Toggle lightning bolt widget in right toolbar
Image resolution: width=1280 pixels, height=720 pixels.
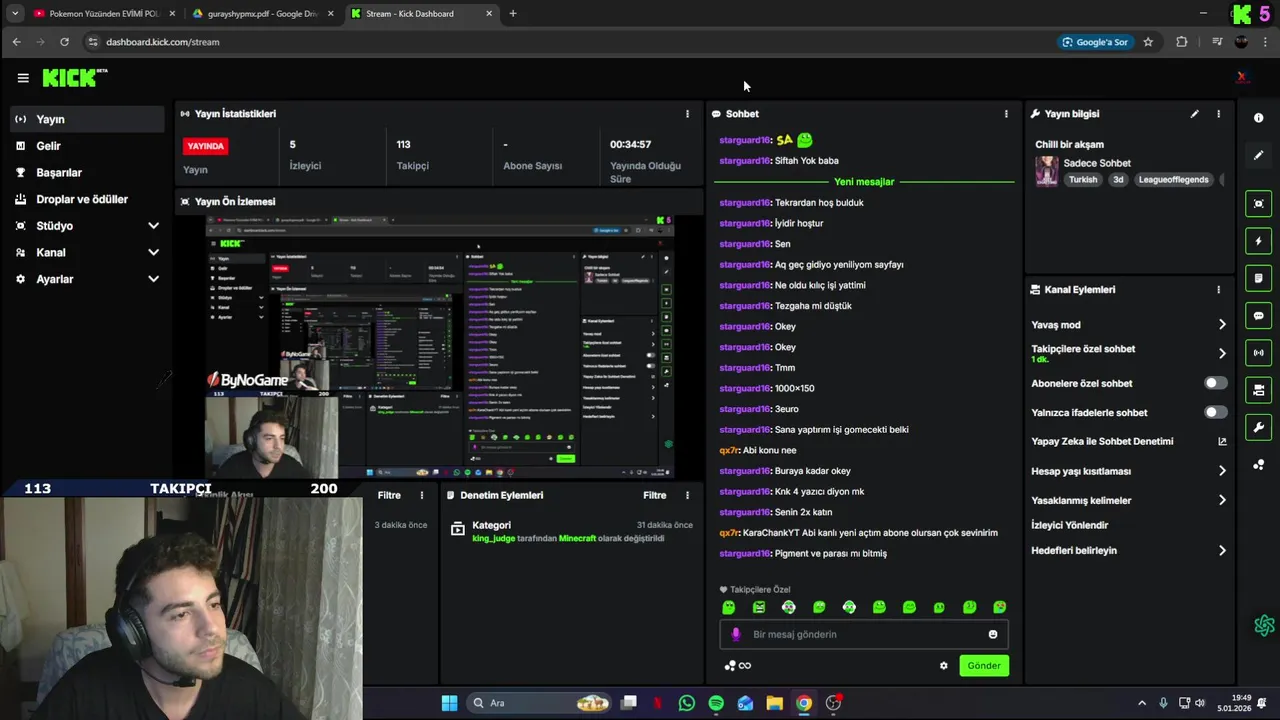(x=1258, y=241)
